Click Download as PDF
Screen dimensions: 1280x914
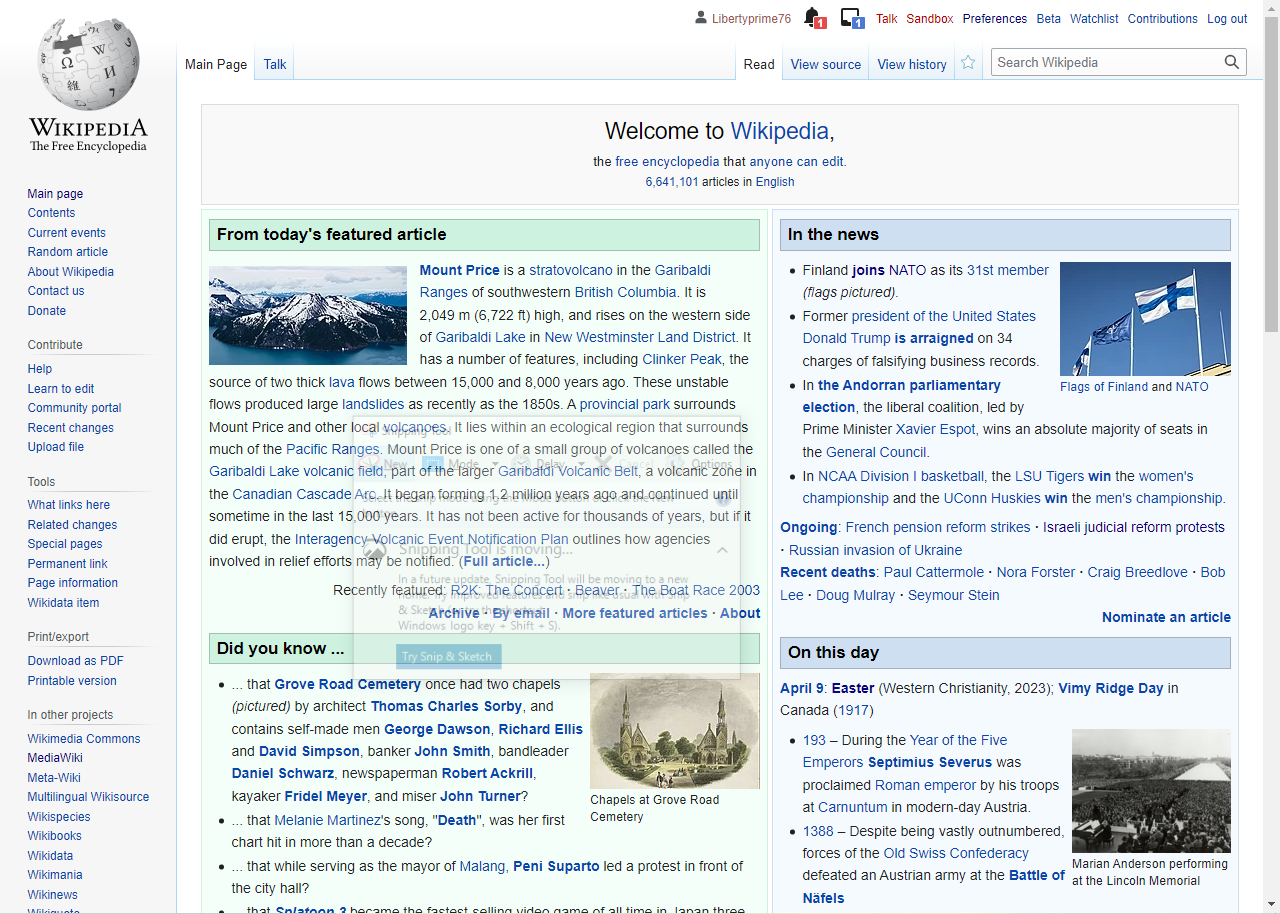[x=76, y=661]
